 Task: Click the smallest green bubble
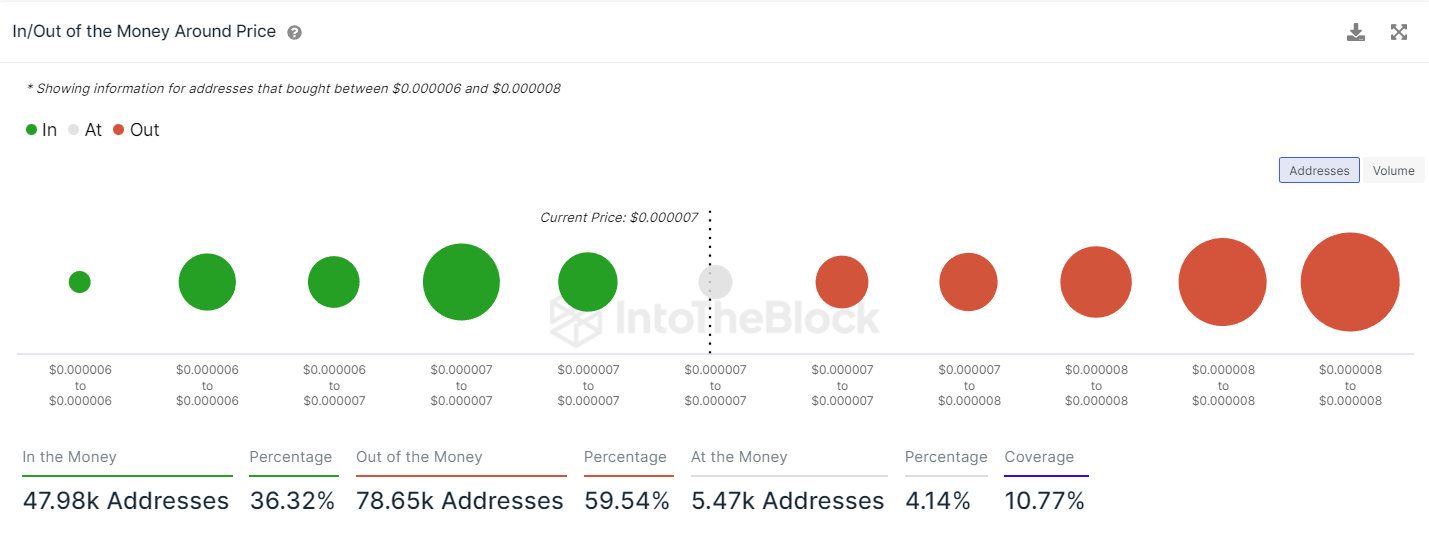pos(80,282)
